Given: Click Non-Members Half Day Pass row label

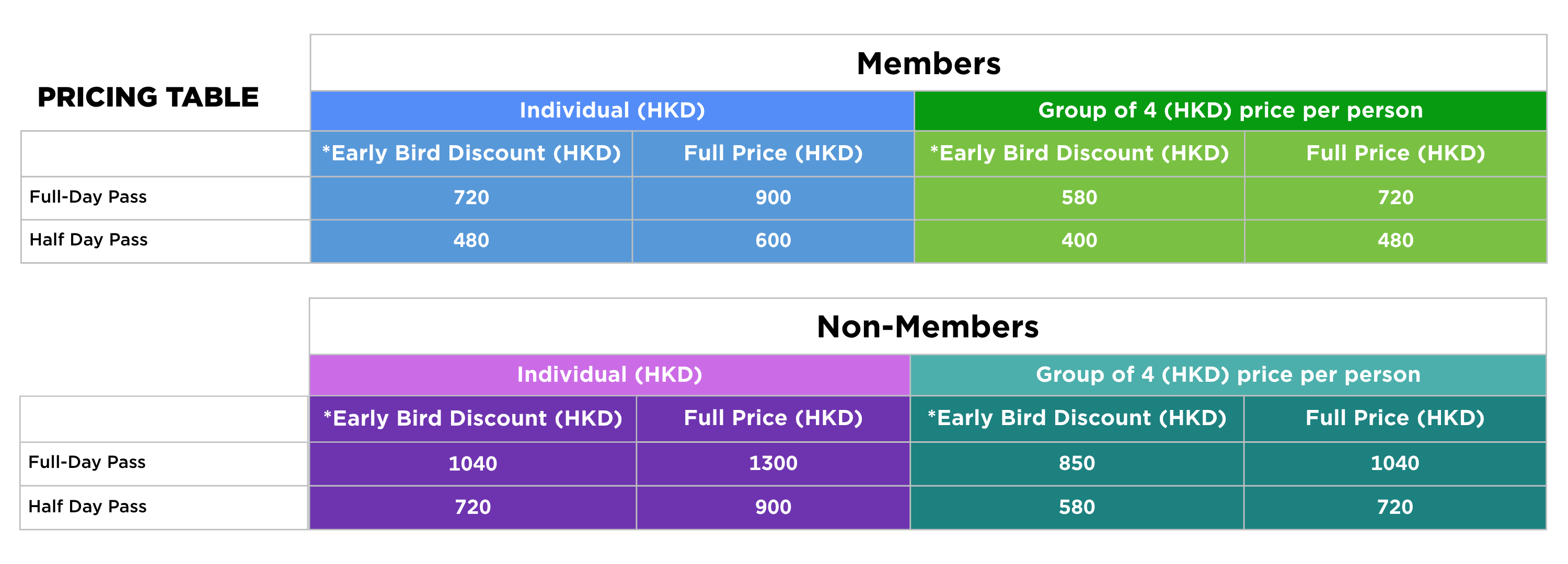Looking at the screenshot, I should tap(88, 507).
